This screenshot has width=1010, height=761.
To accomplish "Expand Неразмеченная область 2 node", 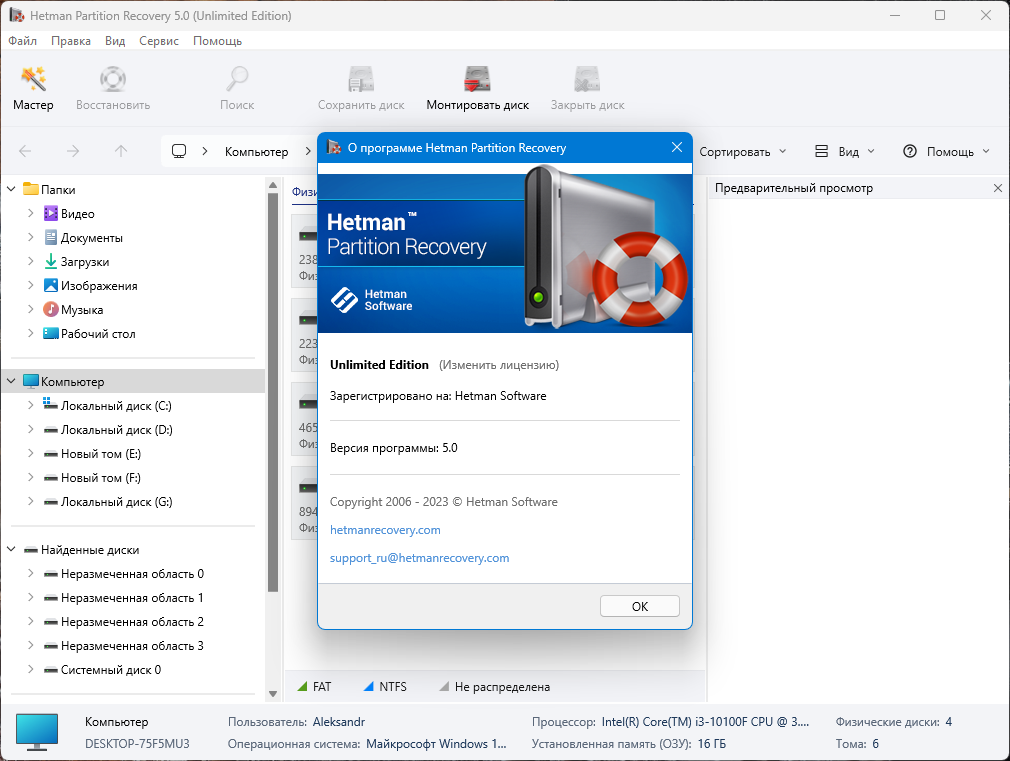I will pos(31,621).
